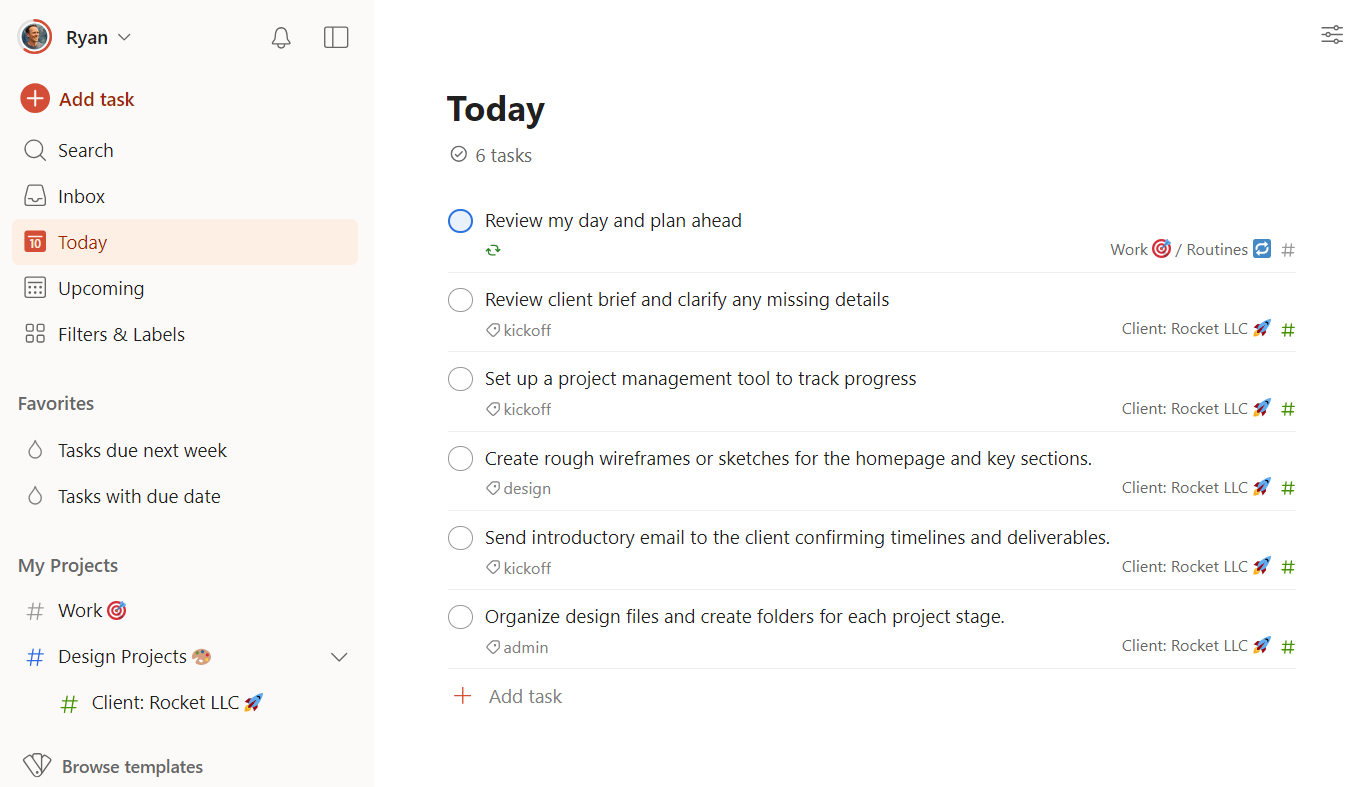Screen dimensions: 1357x787
Task: Click the Search magnifier icon
Action: point(35,151)
